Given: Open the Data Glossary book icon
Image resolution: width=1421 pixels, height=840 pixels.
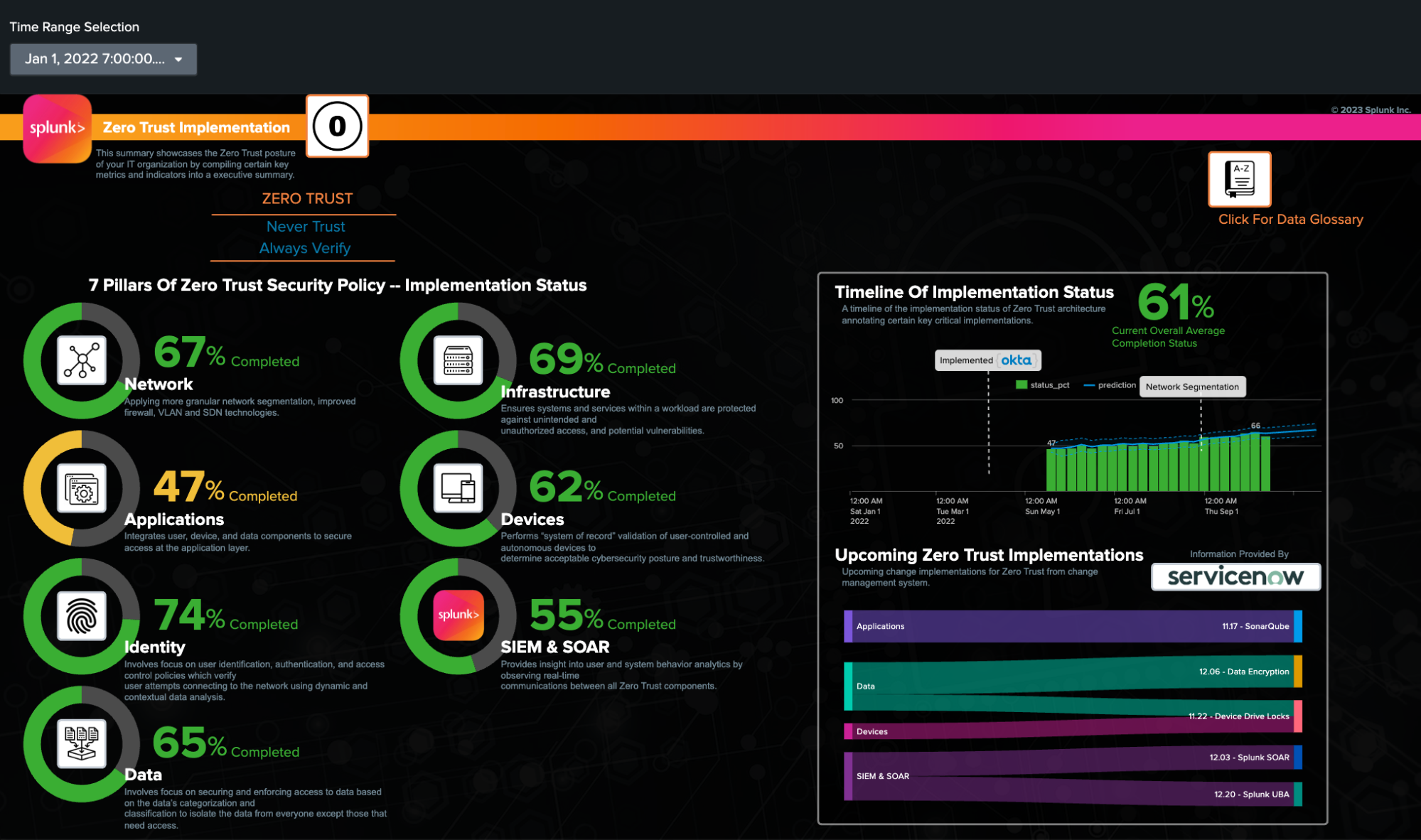Looking at the screenshot, I should (1240, 179).
